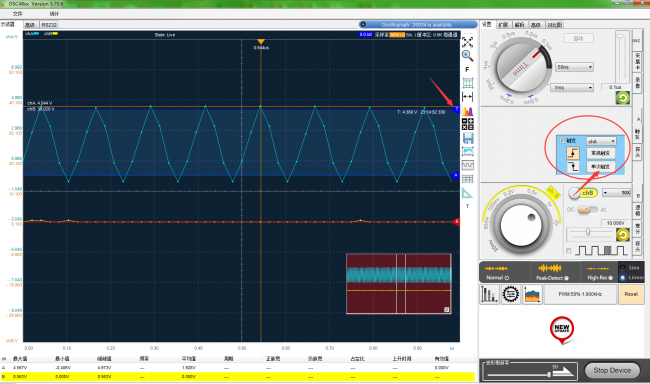Viewport: 650px width, 384px height.
Task: Click the F function icon in toolbar
Action: [x=467, y=70]
